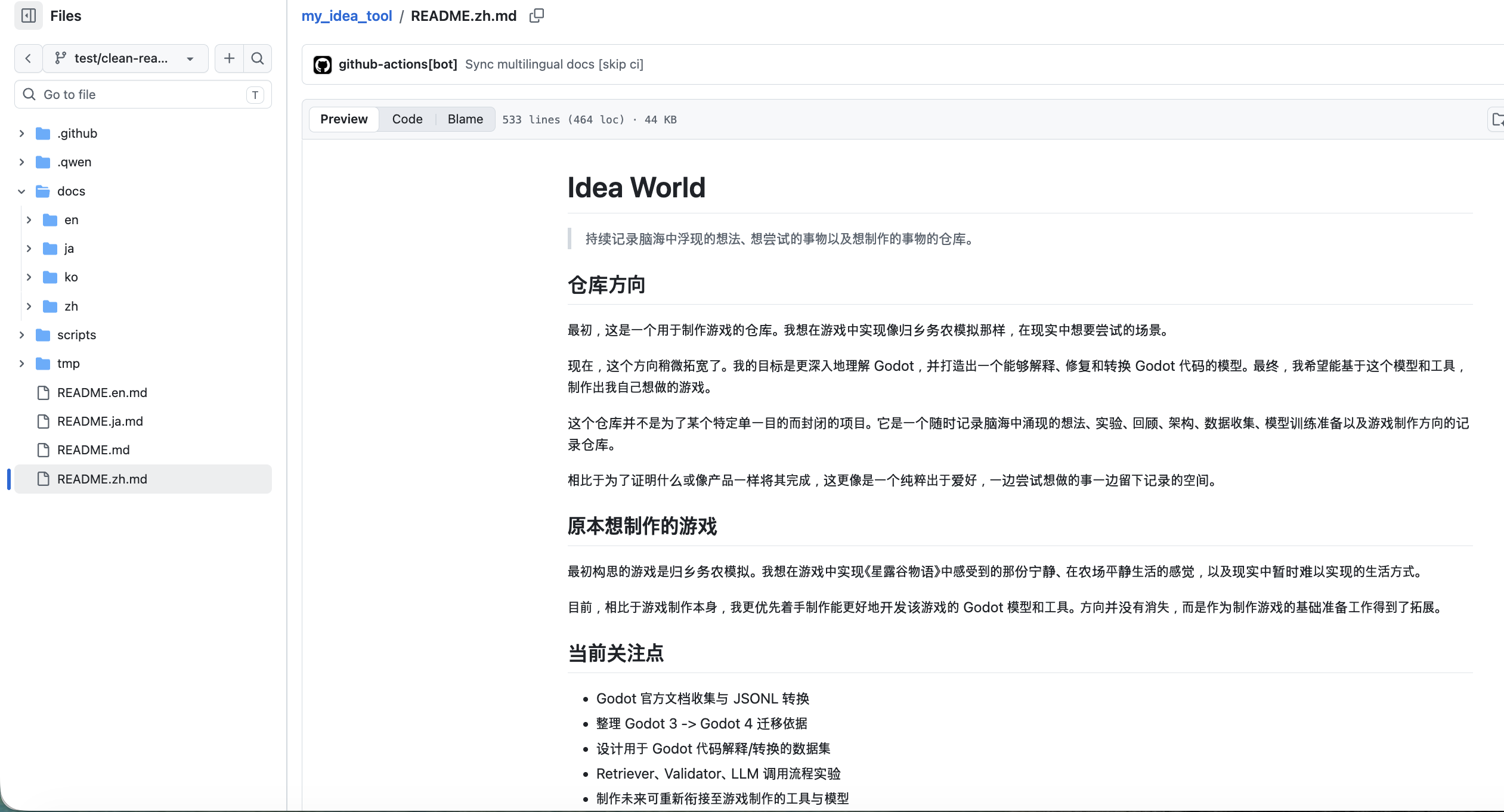Image resolution: width=1504 pixels, height=812 pixels.
Task: Switch to the Code tab
Action: tap(407, 119)
